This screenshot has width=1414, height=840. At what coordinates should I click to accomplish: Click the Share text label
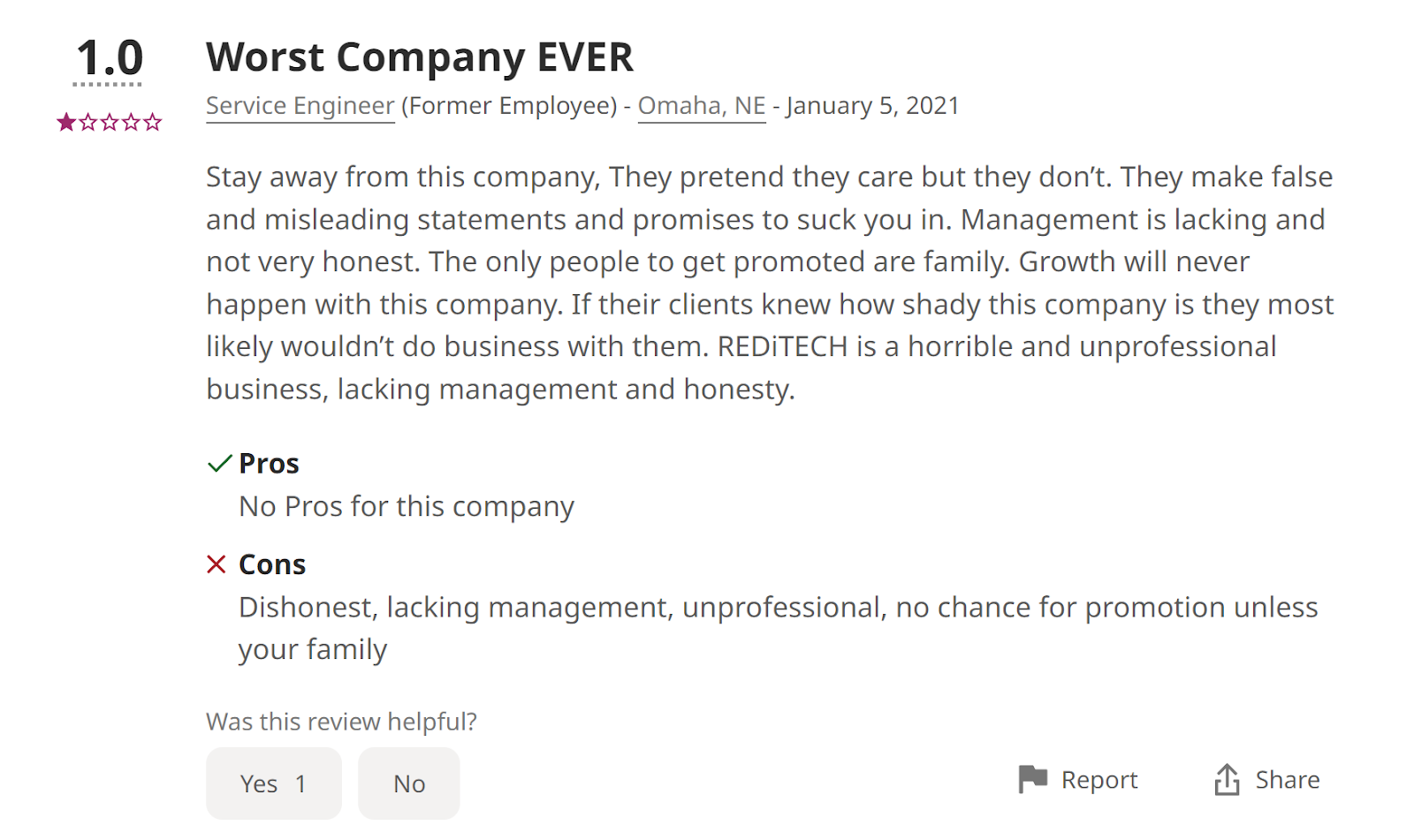[x=1288, y=780]
